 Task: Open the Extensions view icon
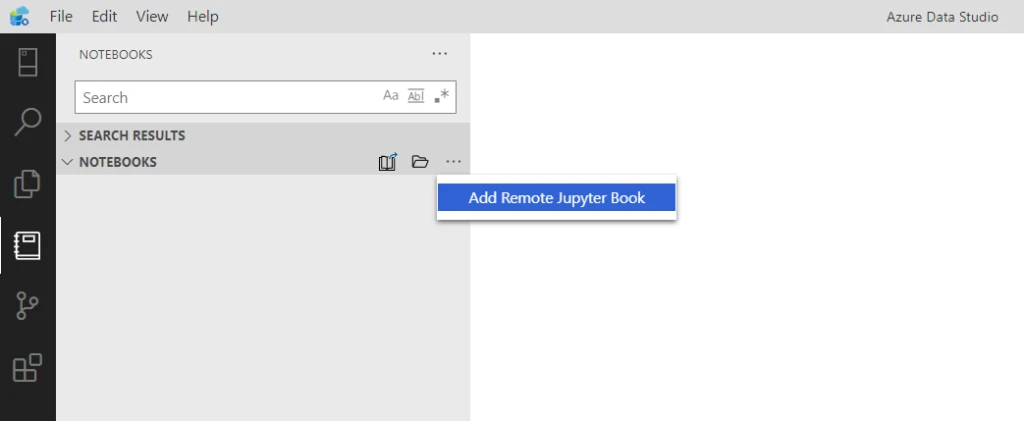[x=27, y=368]
